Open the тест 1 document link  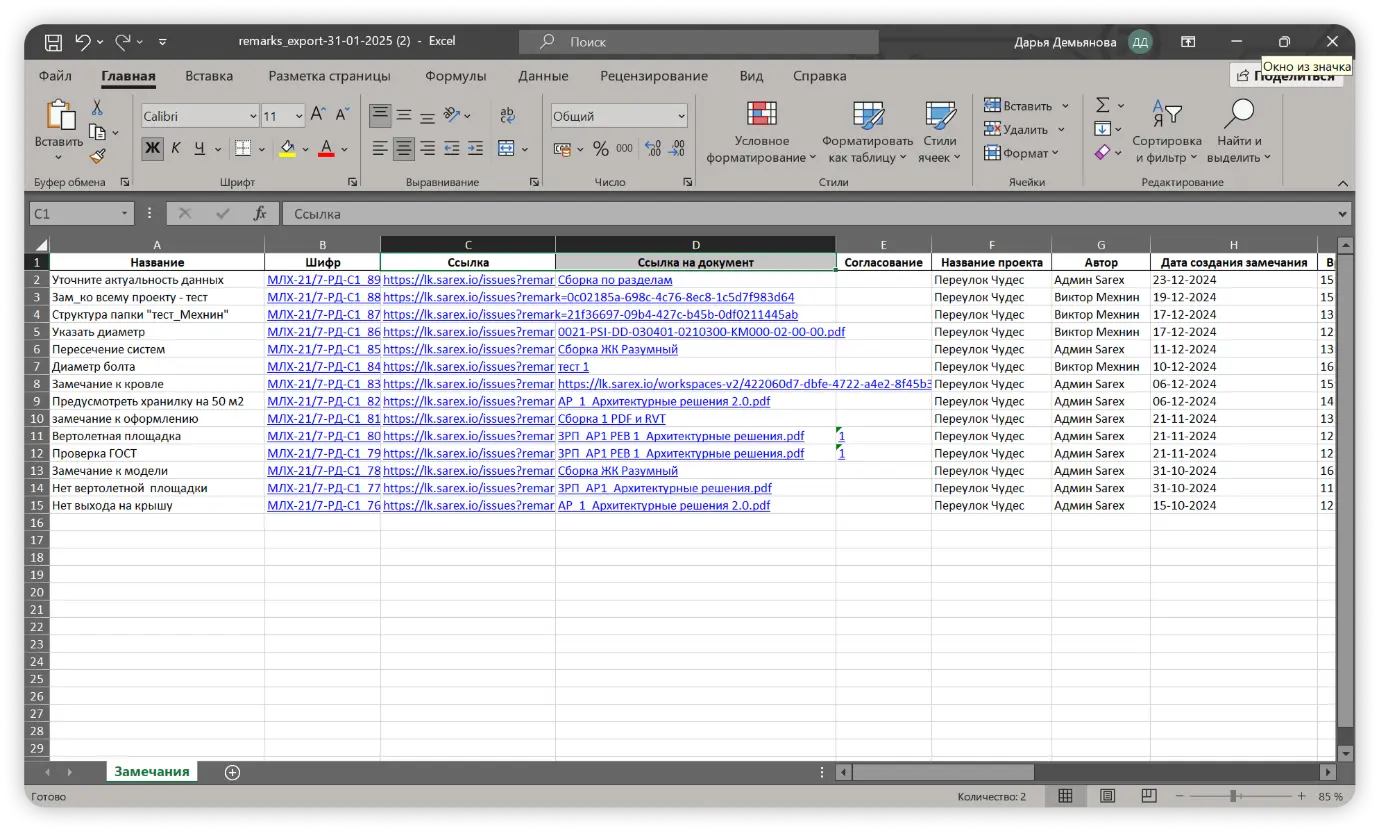coord(573,367)
